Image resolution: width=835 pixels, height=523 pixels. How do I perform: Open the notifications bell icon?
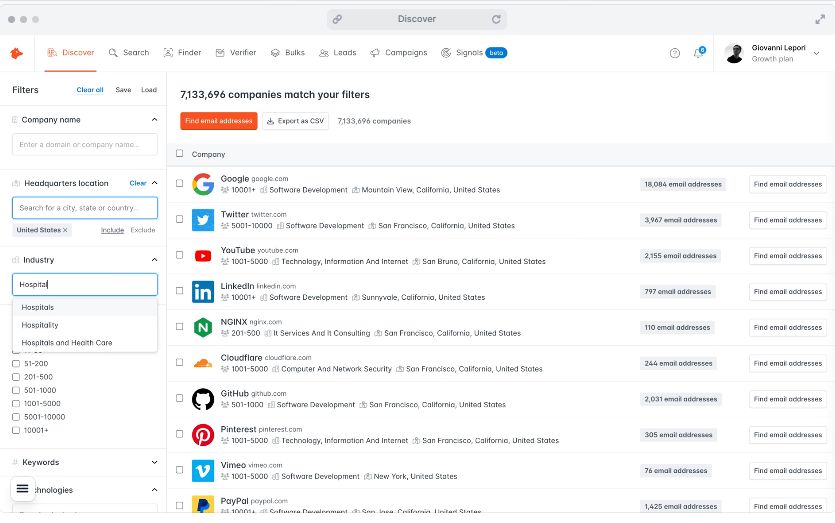click(x=699, y=52)
